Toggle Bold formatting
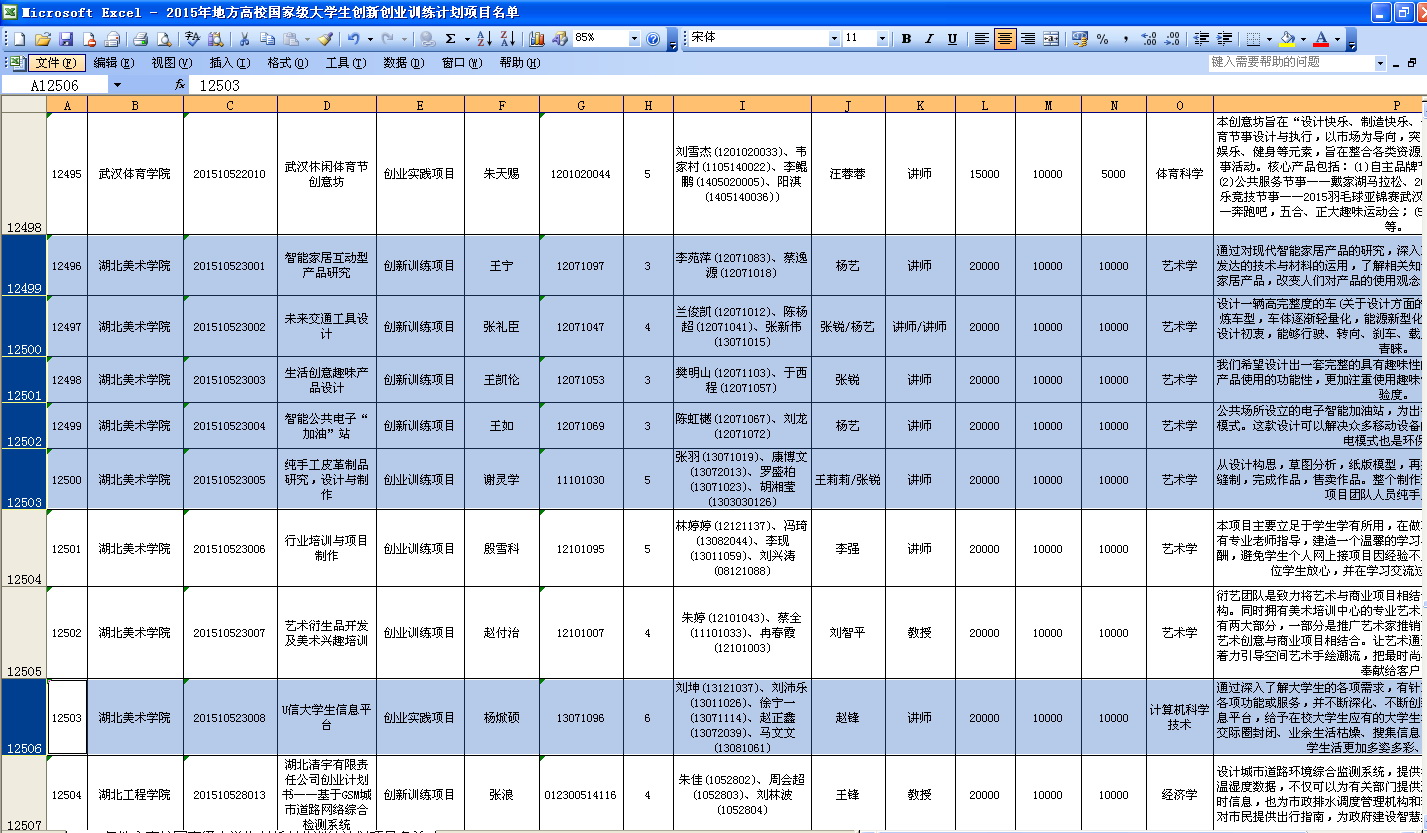 (906, 39)
